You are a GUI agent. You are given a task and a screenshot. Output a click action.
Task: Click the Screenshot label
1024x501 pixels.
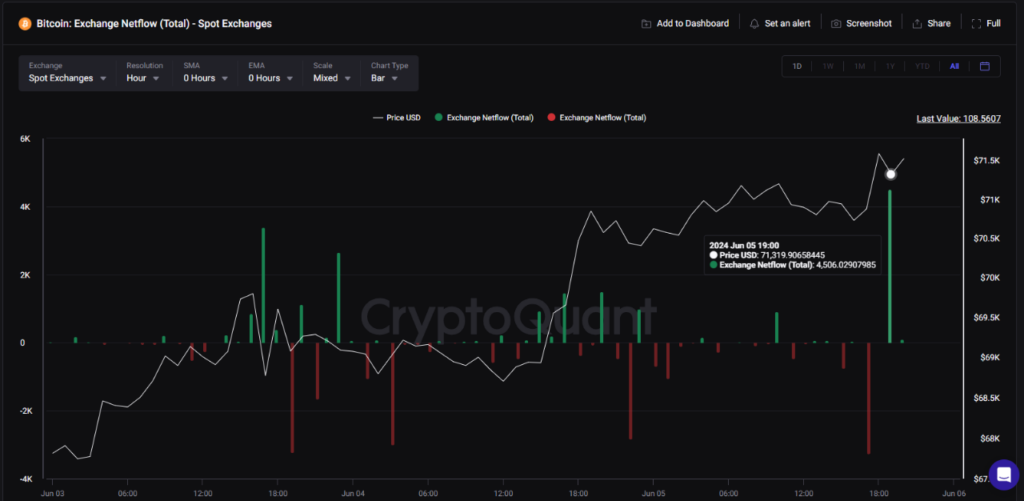point(869,24)
